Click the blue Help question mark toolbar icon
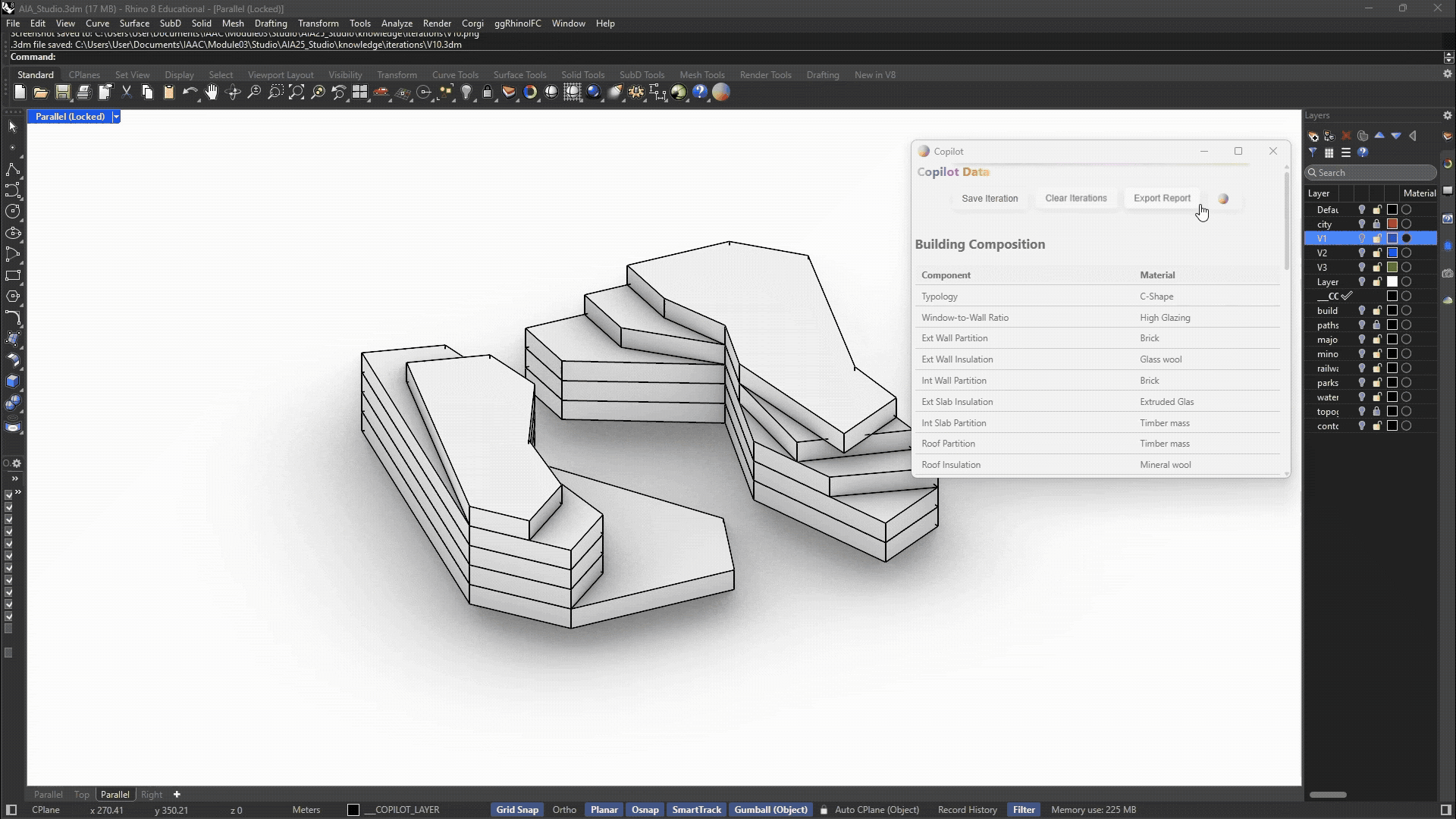 [x=700, y=93]
